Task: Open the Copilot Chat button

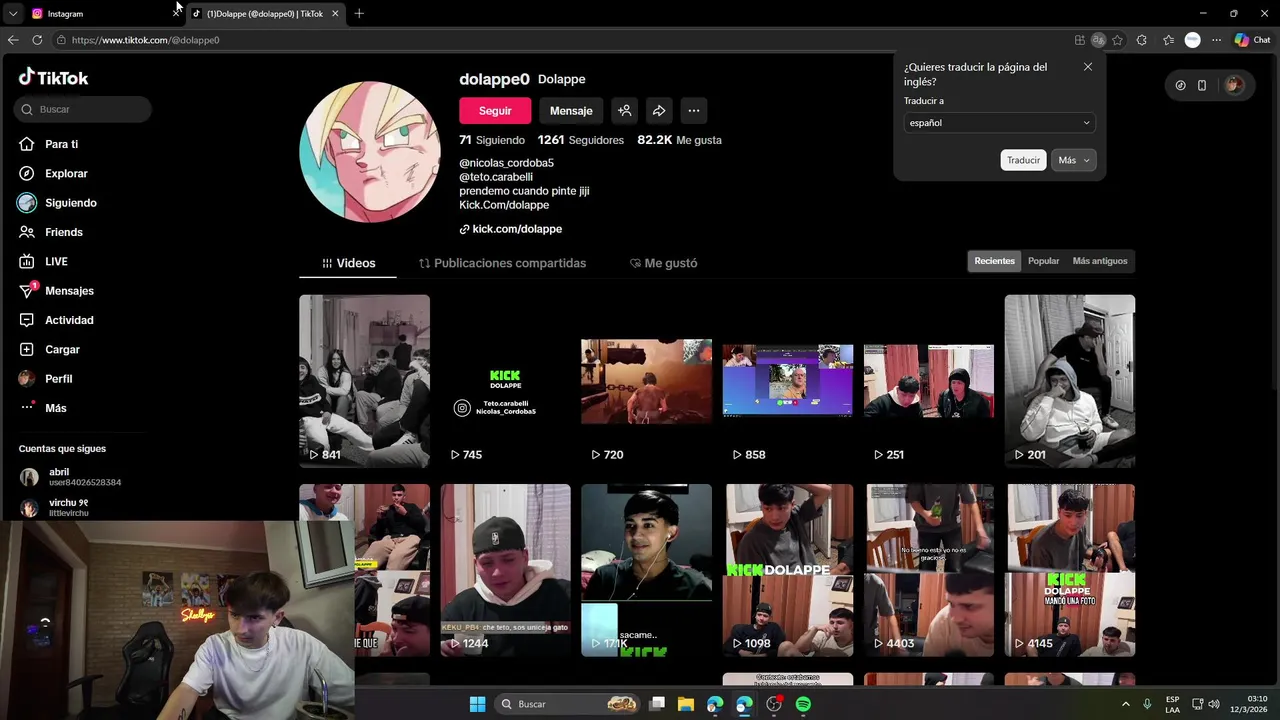Action: pos(1252,40)
